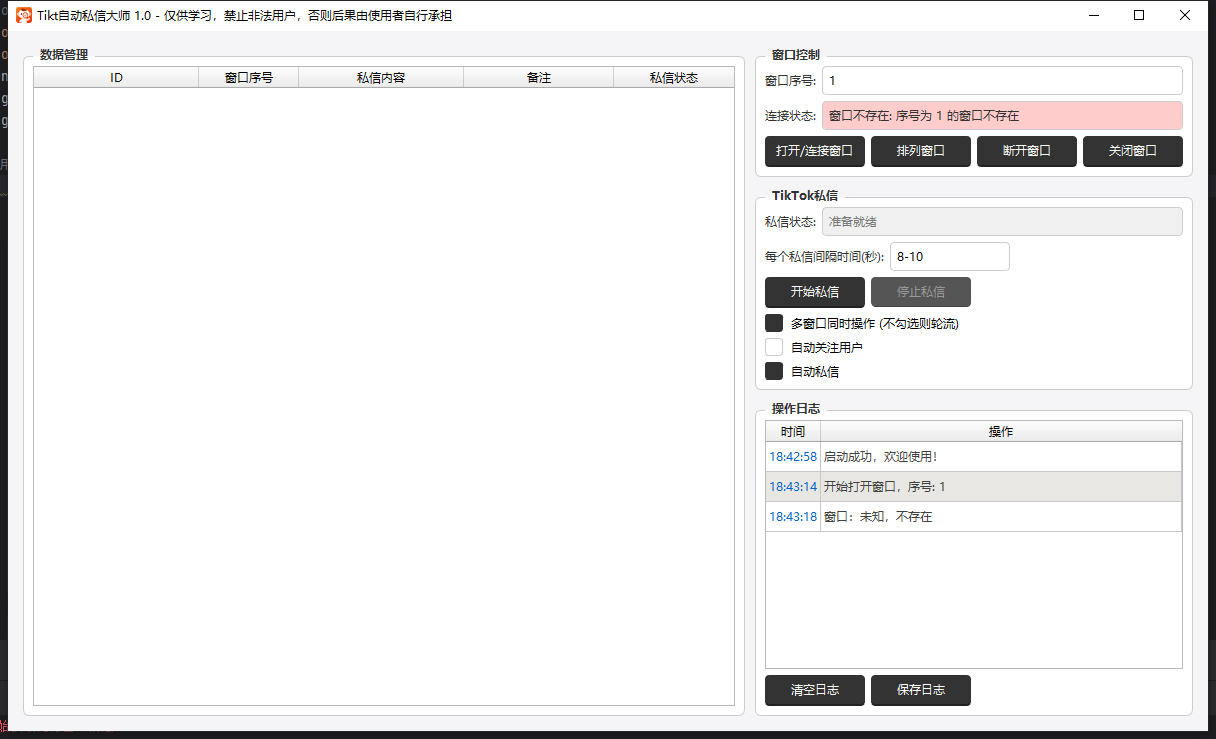The image size is (1216, 739).
Task: Click the pink 窗口不存在 status message
Action: tap(1001, 116)
